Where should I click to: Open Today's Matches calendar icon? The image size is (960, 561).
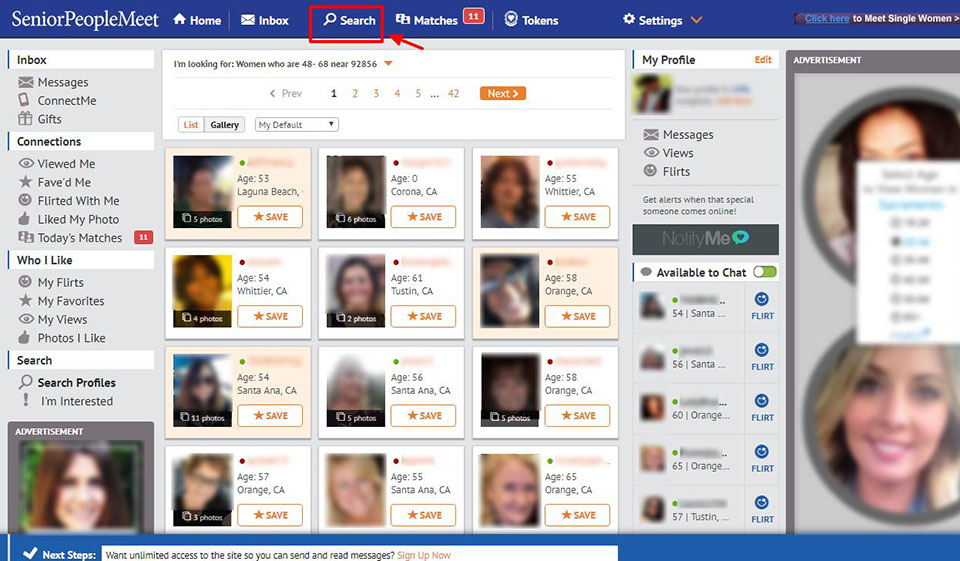click(x=26, y=238)
